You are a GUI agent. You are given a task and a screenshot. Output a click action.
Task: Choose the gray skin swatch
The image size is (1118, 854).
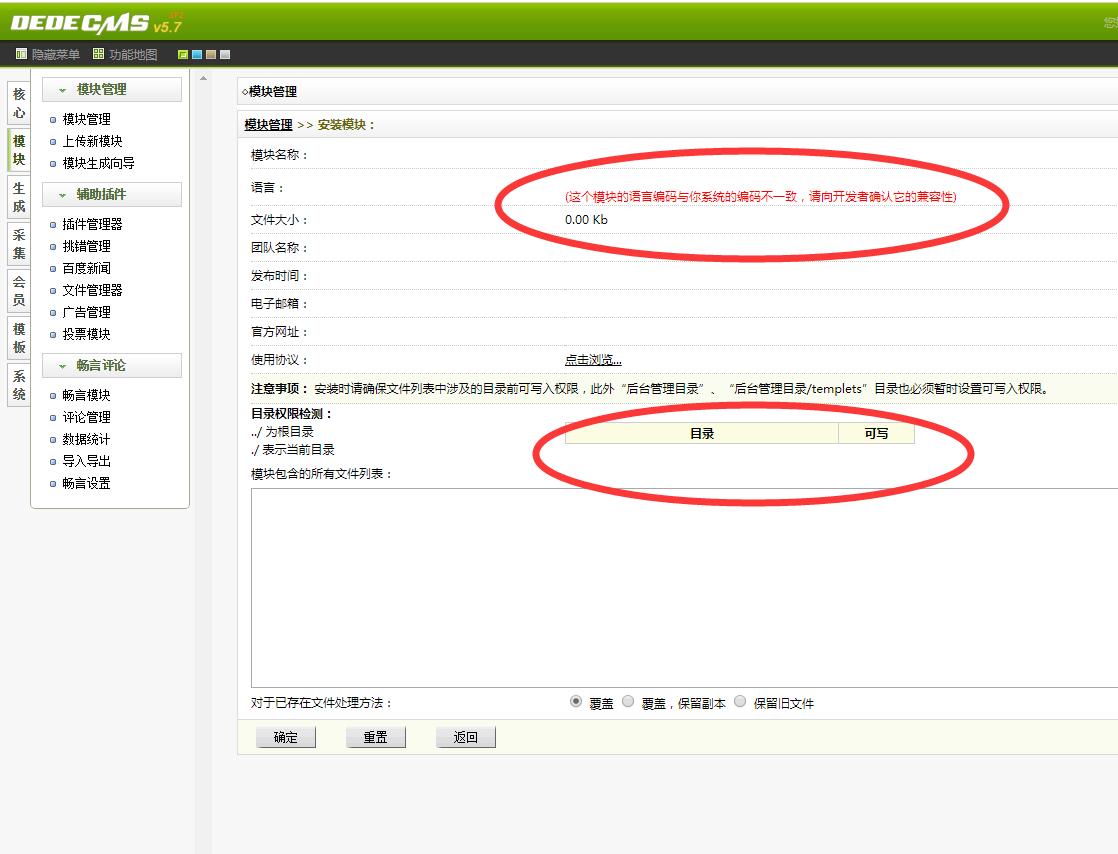coord(225,54)
